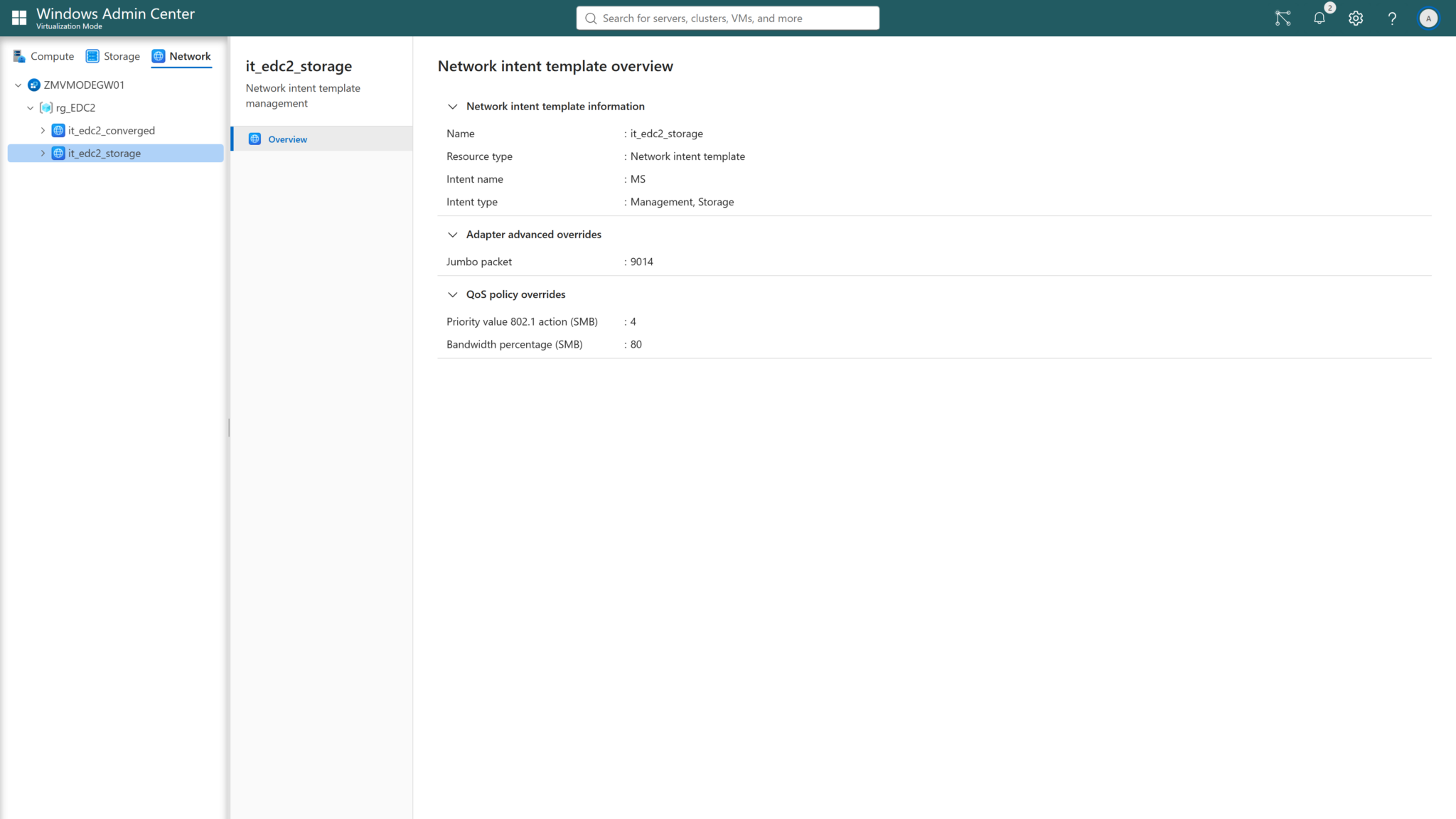Viewport: 1456px width, 819px height.
Task: Click the Network globe icon
Action: tap(158, 55)
